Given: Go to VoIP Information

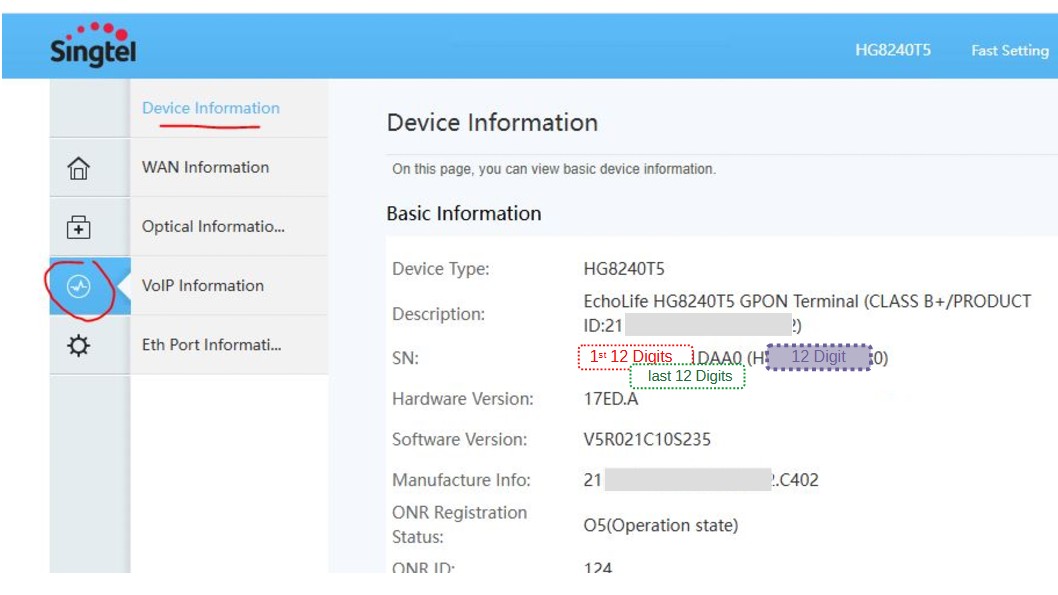Looking at the screenshot, I should pos(202,285).
